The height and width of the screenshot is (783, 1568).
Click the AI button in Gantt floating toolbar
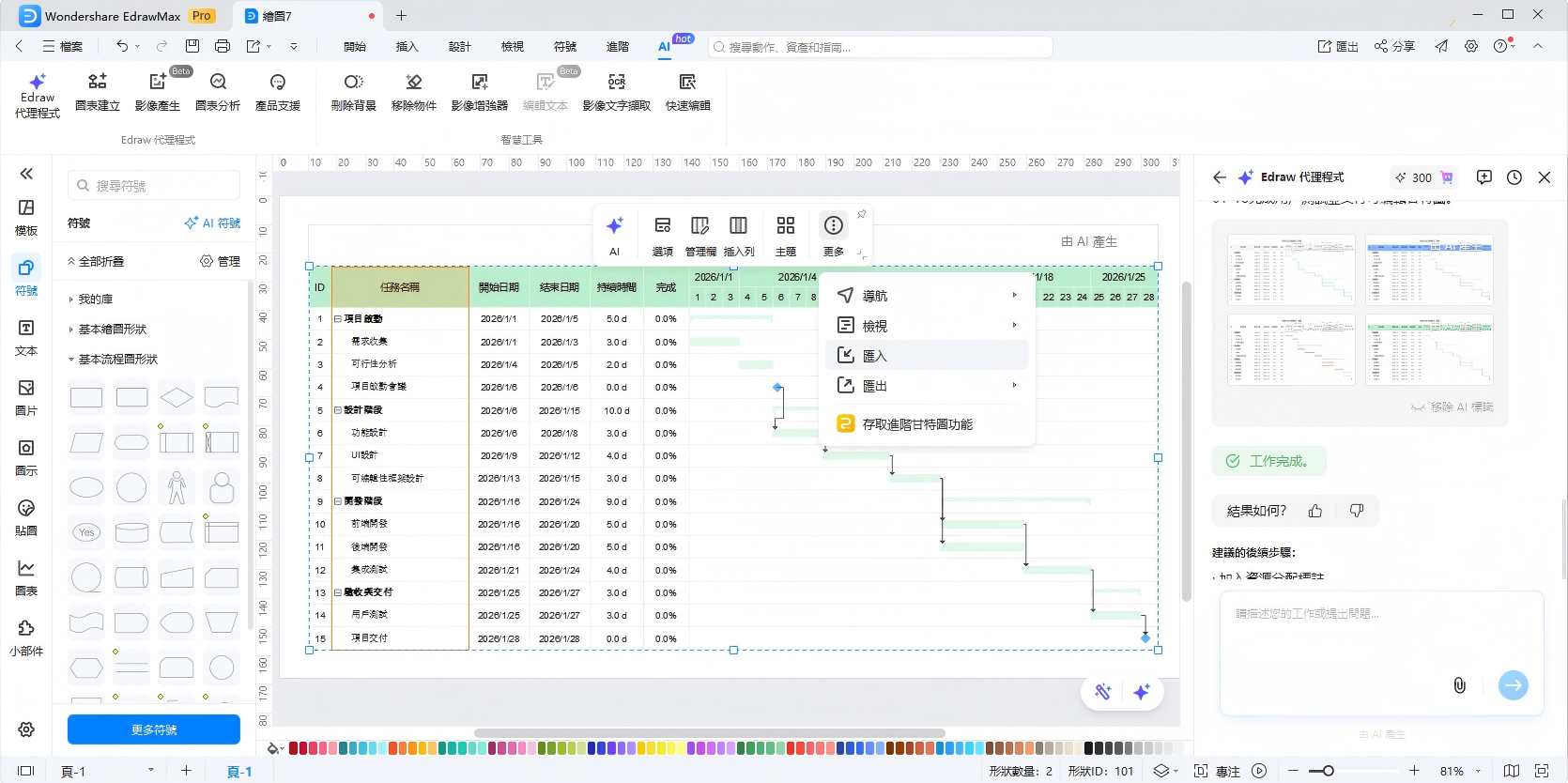[614, 236]
